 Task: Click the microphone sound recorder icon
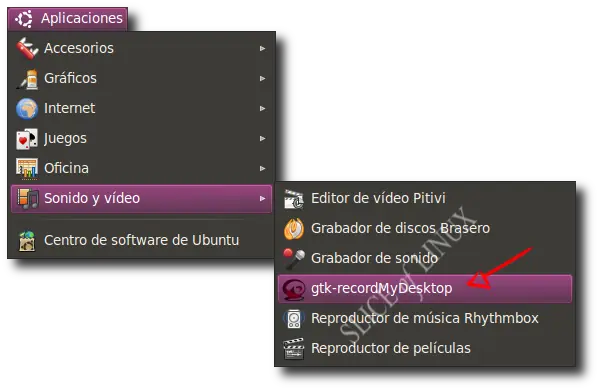pos(294,259)
